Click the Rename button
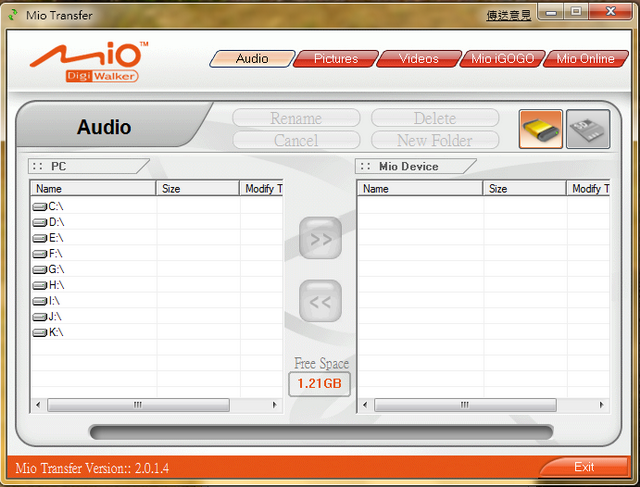640x487 pixels. [296, 118]
